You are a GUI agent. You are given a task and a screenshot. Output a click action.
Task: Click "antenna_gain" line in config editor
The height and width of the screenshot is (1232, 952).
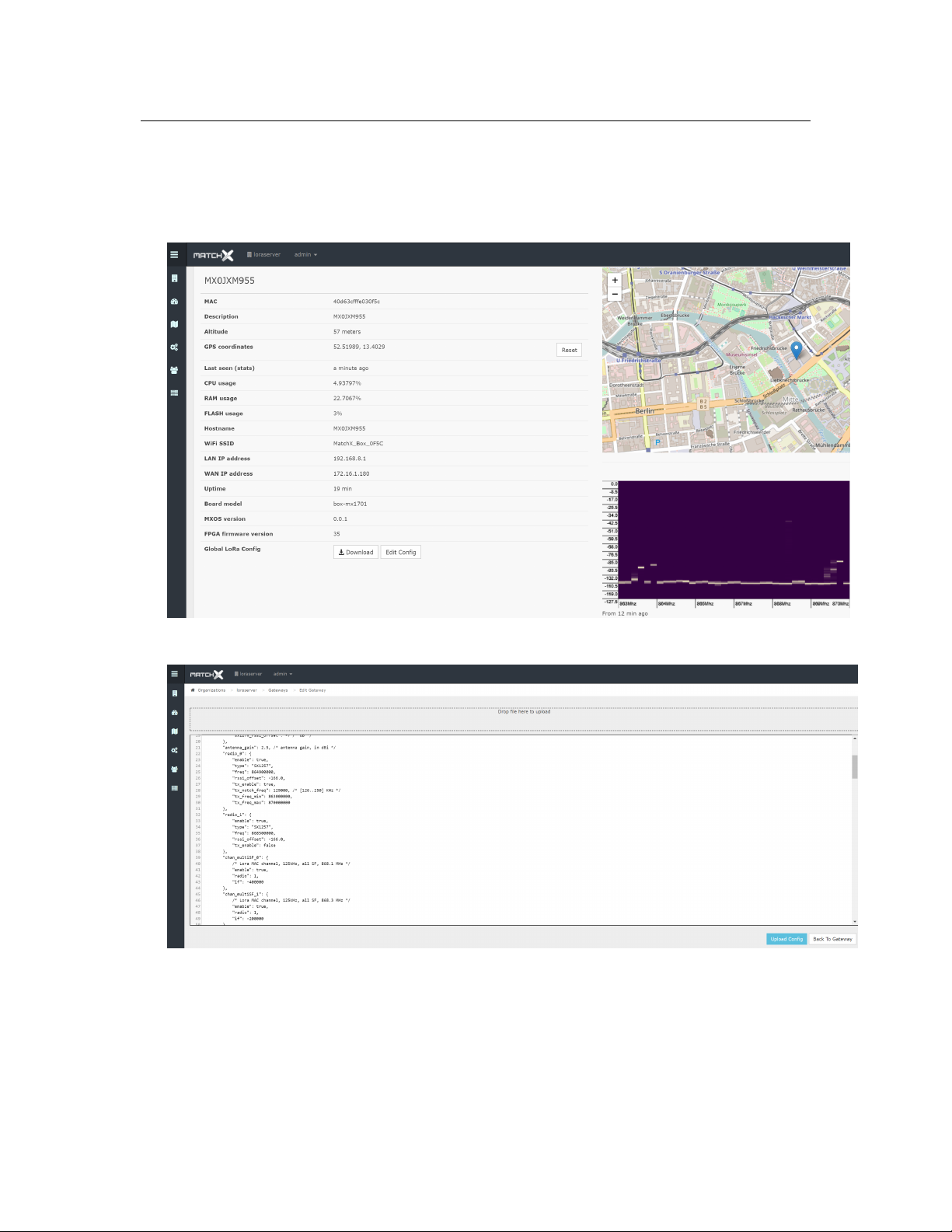coord(279,748)
